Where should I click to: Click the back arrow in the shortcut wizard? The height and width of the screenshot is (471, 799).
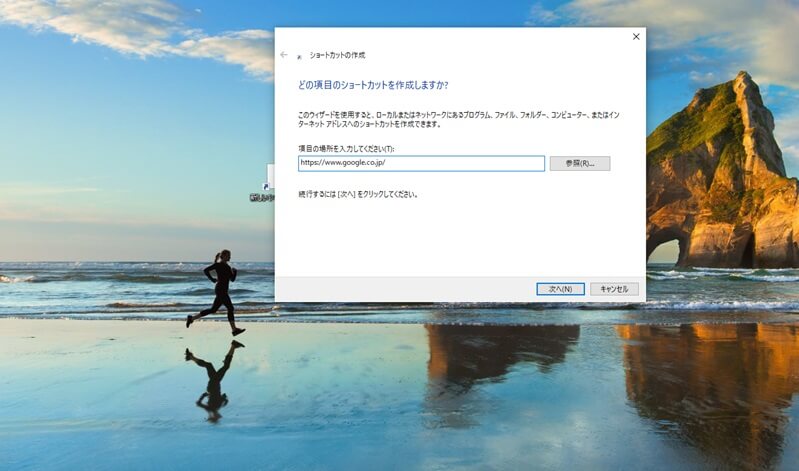(x=284, y=55)
